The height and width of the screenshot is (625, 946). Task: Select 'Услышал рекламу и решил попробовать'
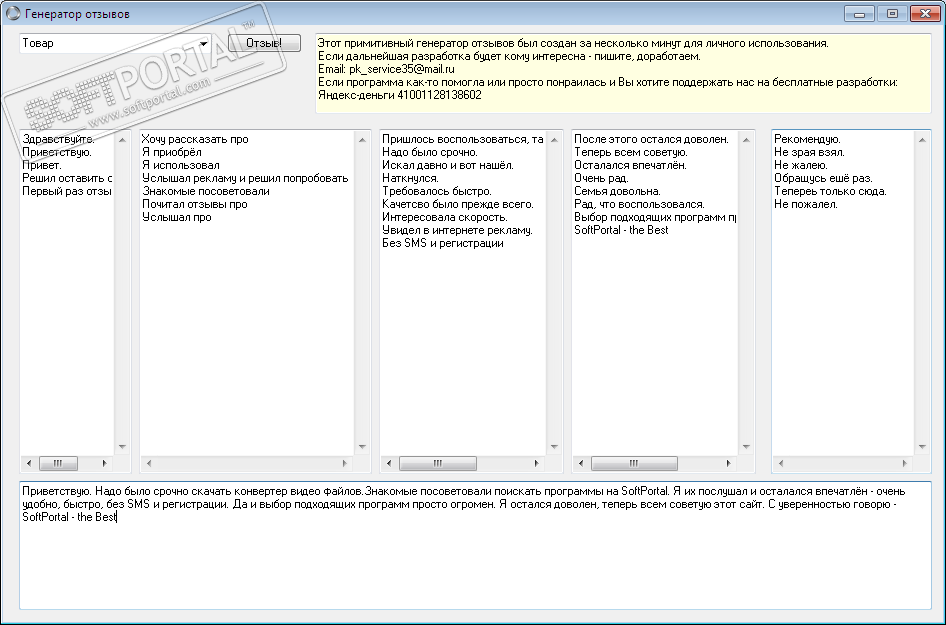[x=246, y=179]
